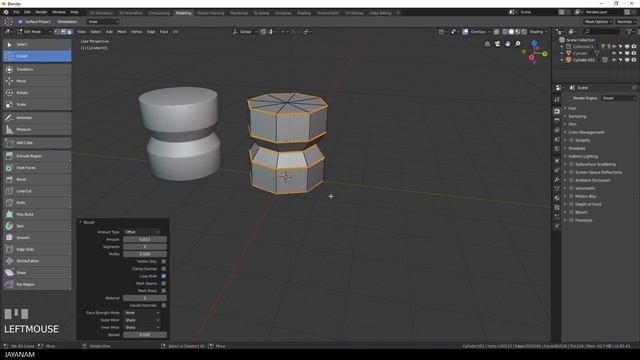
Task: Open the Shading dropdown
Action: tap(538, 32)
